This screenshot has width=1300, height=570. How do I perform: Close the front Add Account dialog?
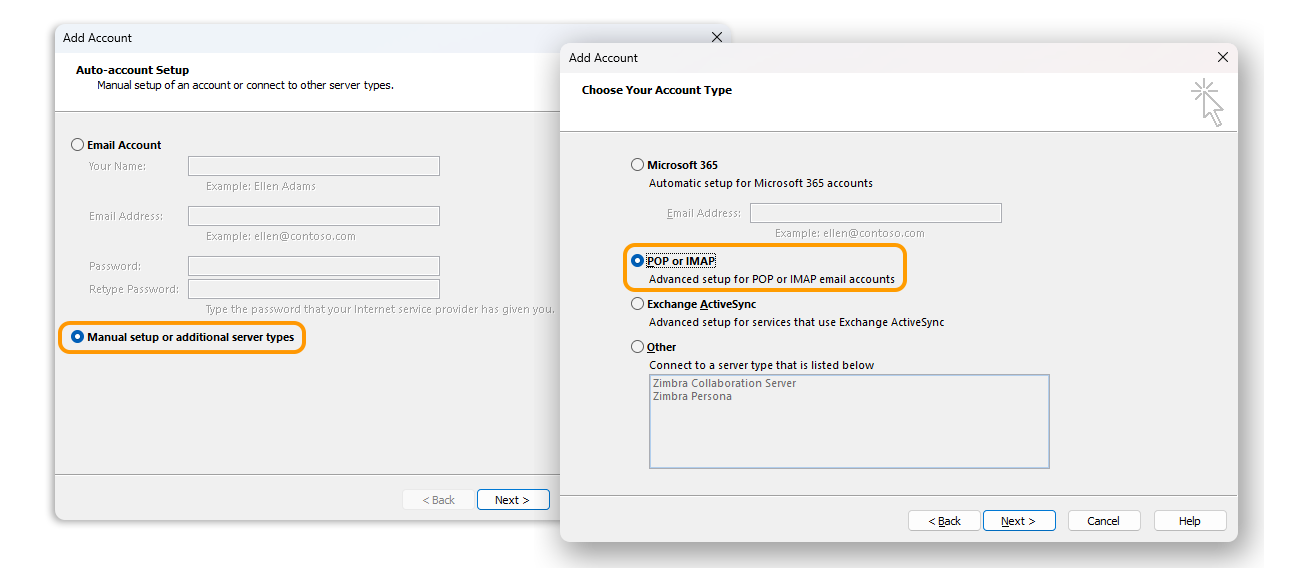coord(1222,58)
